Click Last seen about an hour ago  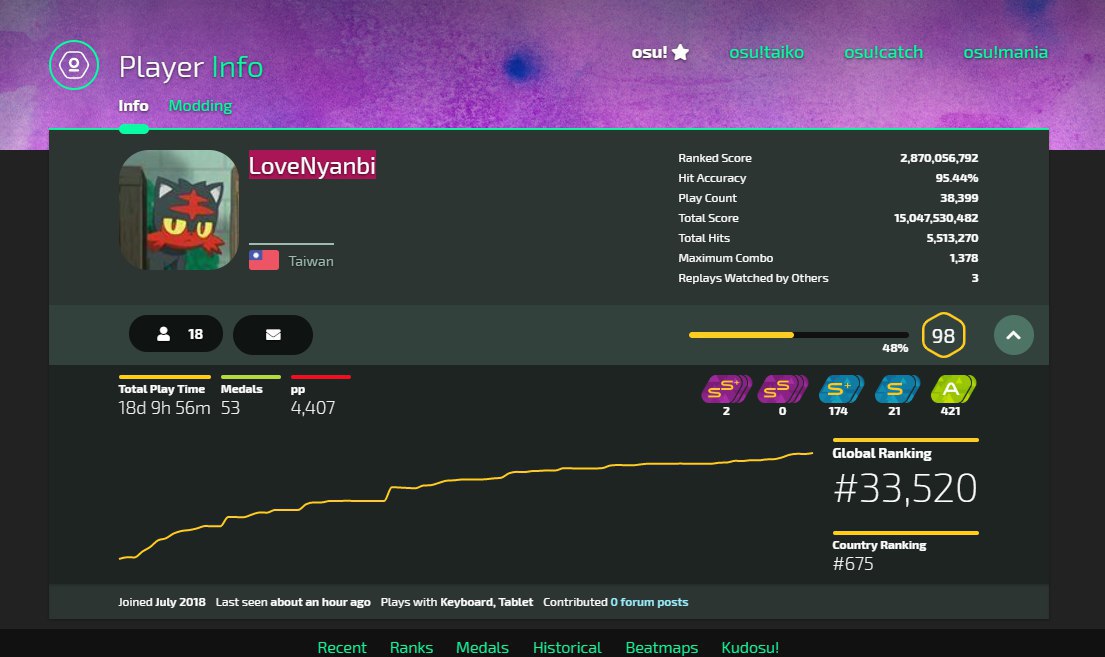pos(293,602)
